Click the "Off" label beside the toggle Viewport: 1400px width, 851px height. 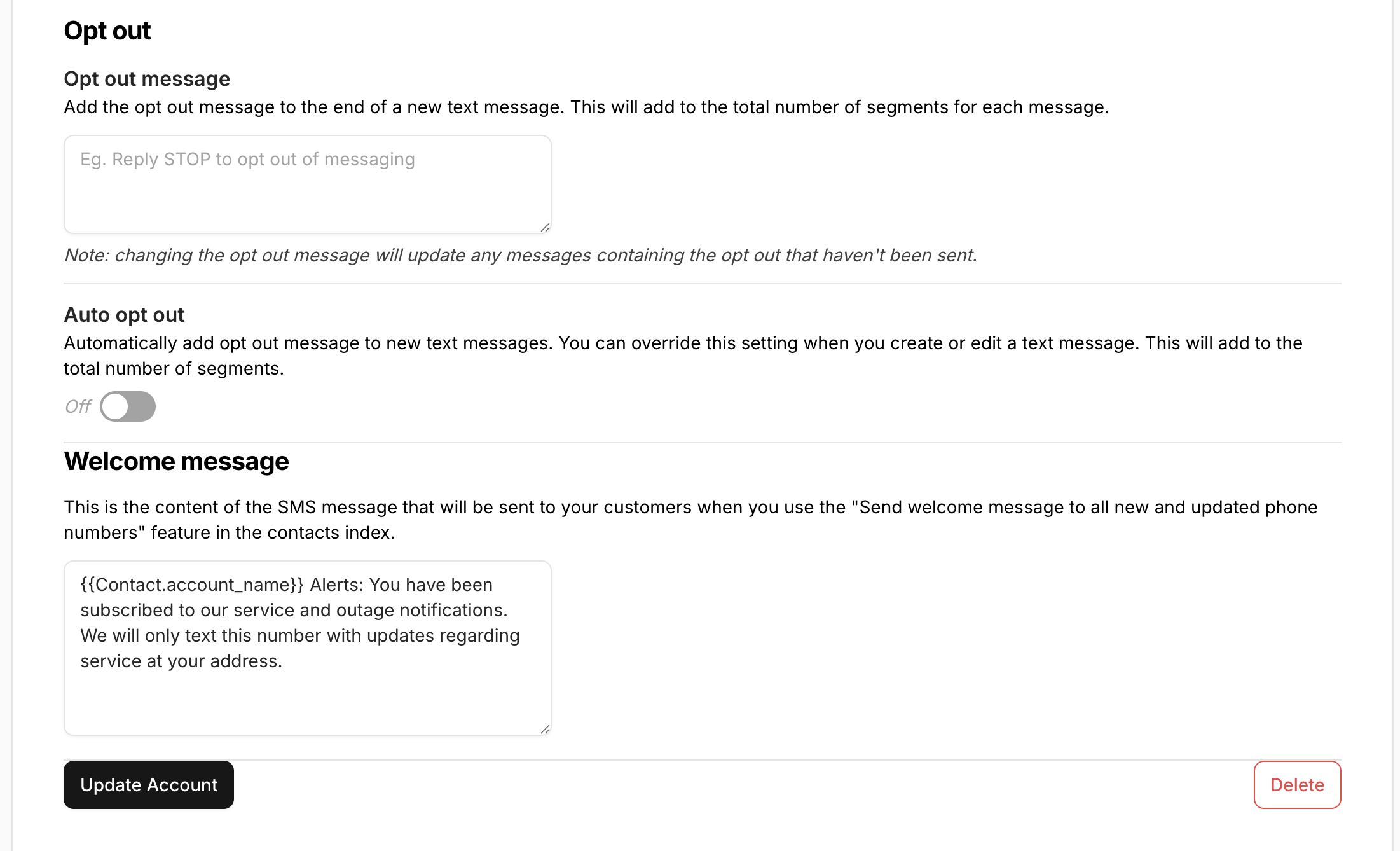tap(78, 406)
